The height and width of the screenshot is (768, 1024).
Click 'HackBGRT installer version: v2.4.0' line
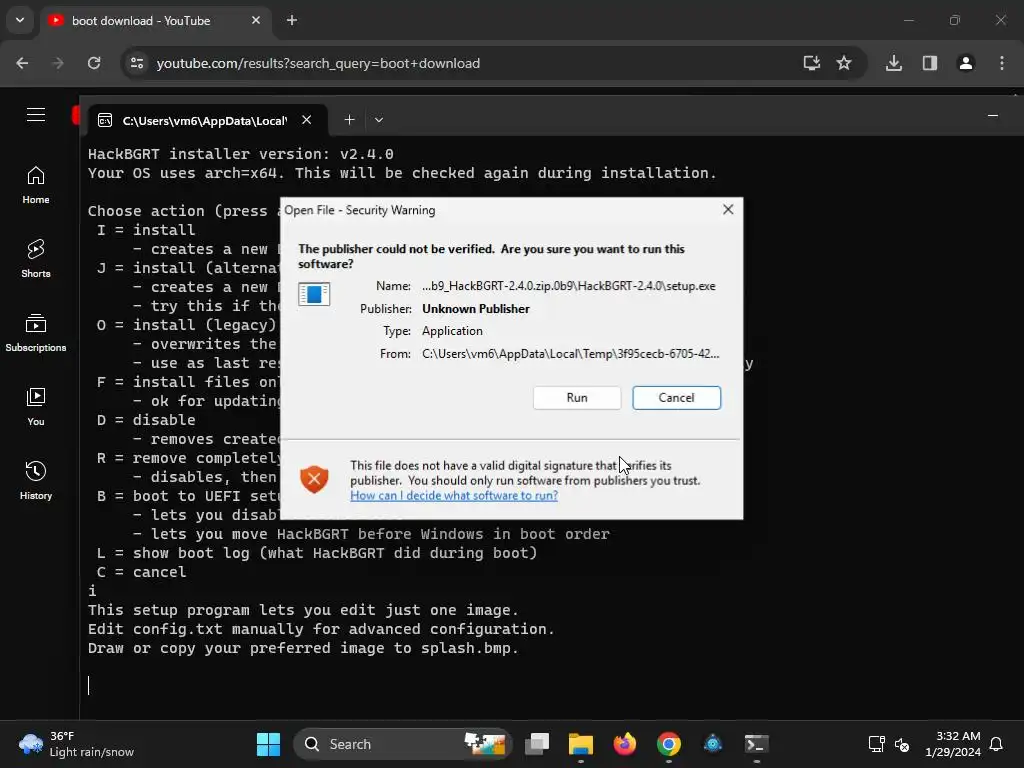pyautogui.click(x=240, y=154)
